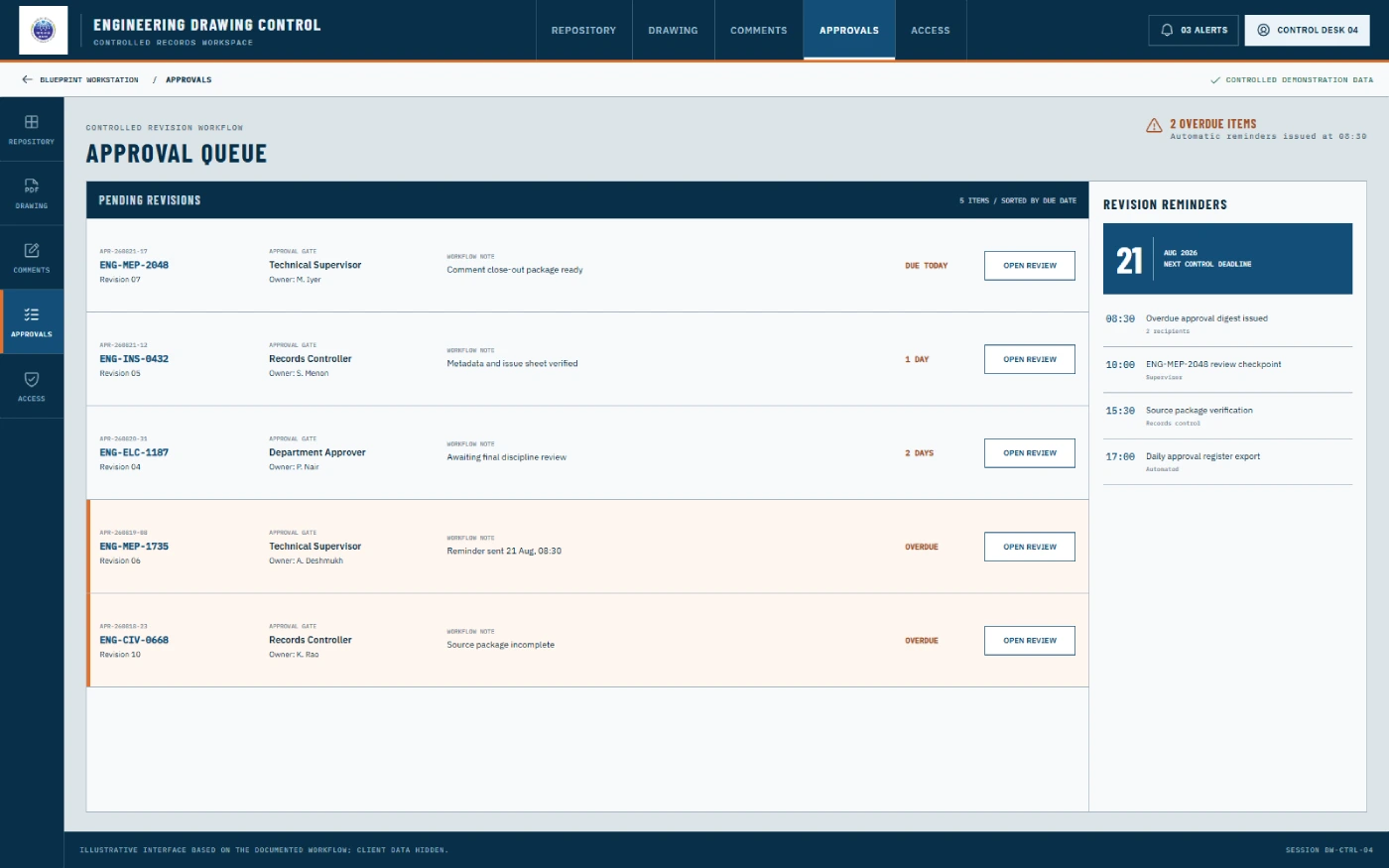This screenshot has height=868, width=1389.
Task: Click Comment close-out package ready note
Action: [515, 270]
